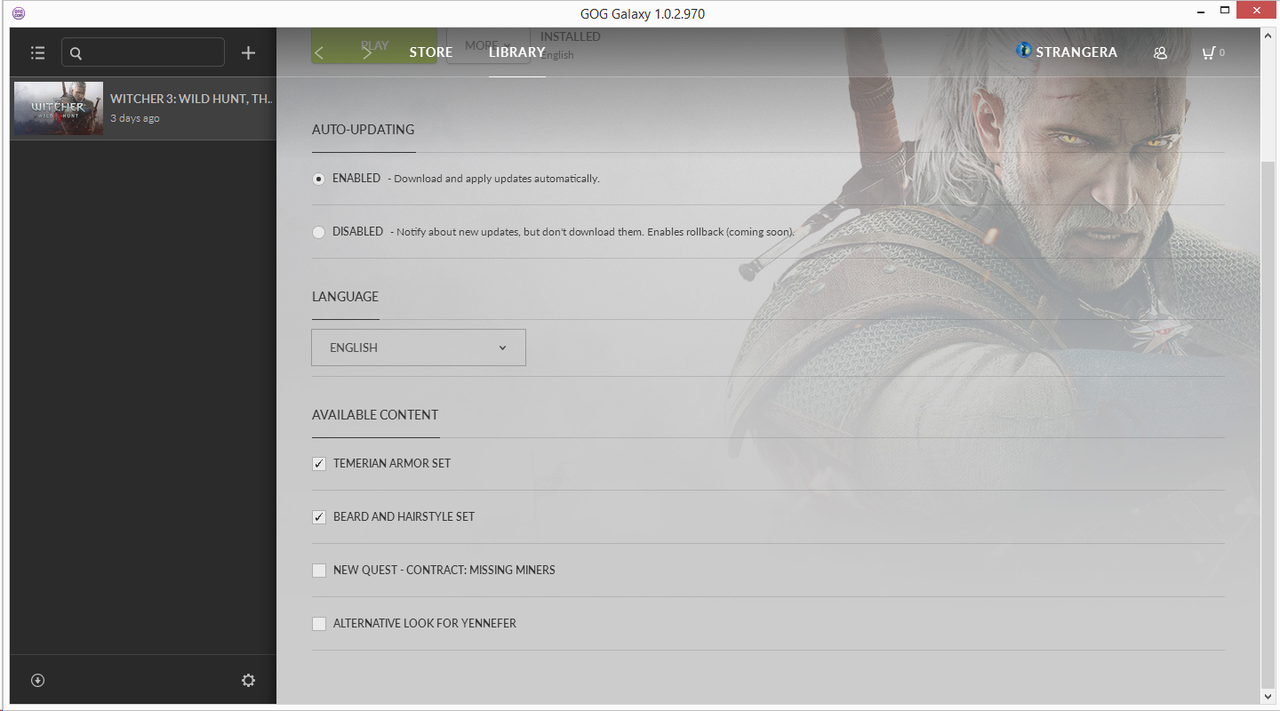Select the Enabled auto-updating radio button
Image resolution: width=1280 pixels, height=711 pixels.
pos(319,179)
